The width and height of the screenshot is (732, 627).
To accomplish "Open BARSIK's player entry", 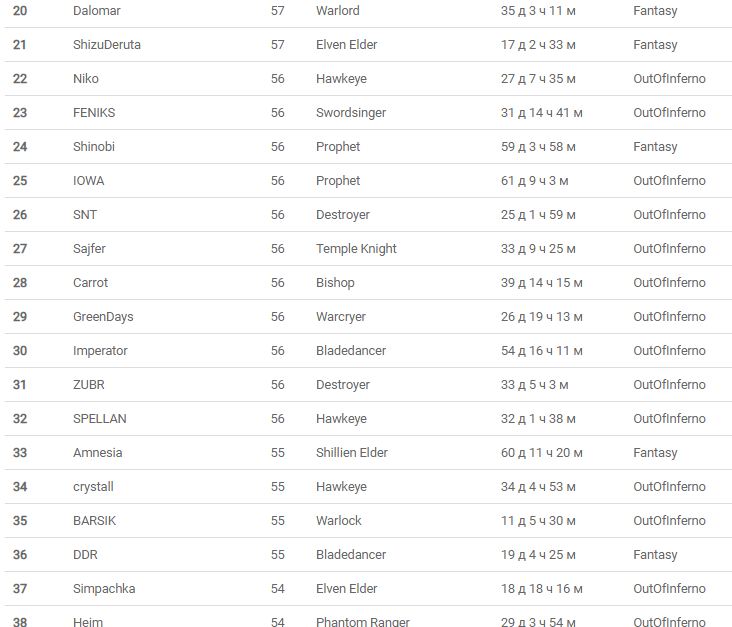I will pyautogui.click(x=94, y=521).
